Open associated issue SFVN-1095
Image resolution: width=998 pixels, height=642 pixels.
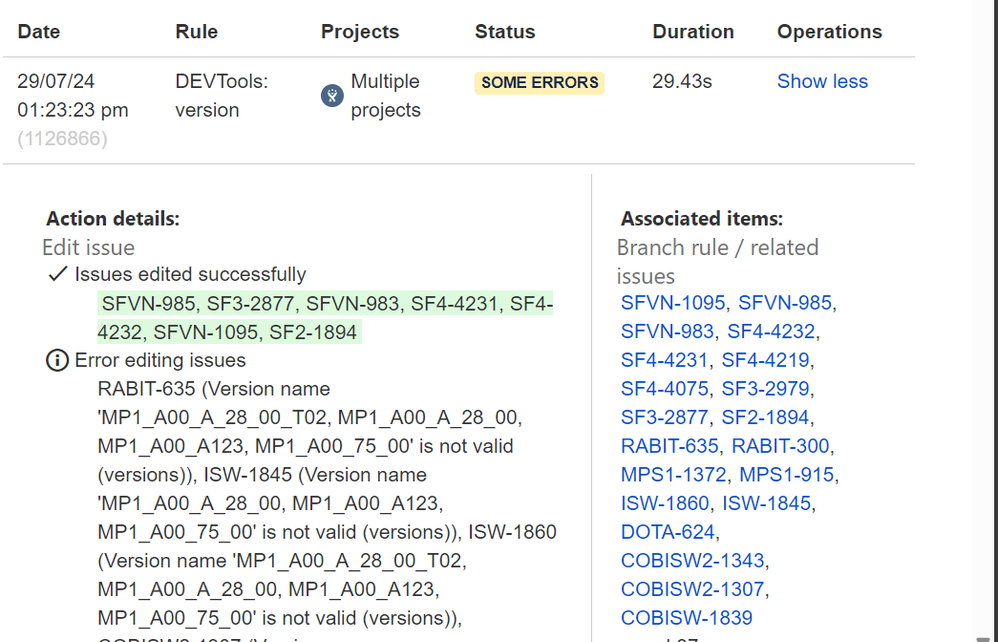673,303
